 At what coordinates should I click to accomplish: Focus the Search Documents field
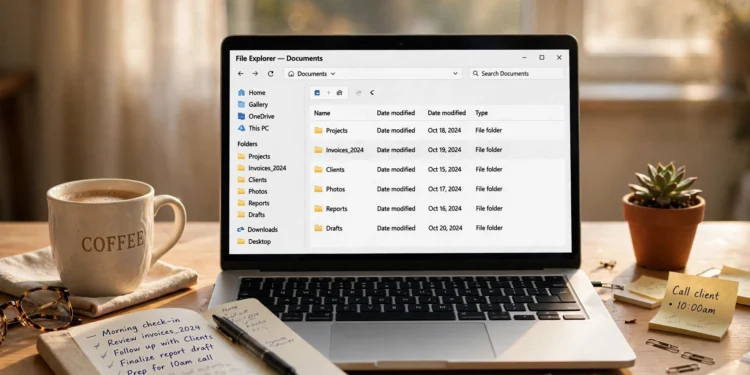pos(516,74)
